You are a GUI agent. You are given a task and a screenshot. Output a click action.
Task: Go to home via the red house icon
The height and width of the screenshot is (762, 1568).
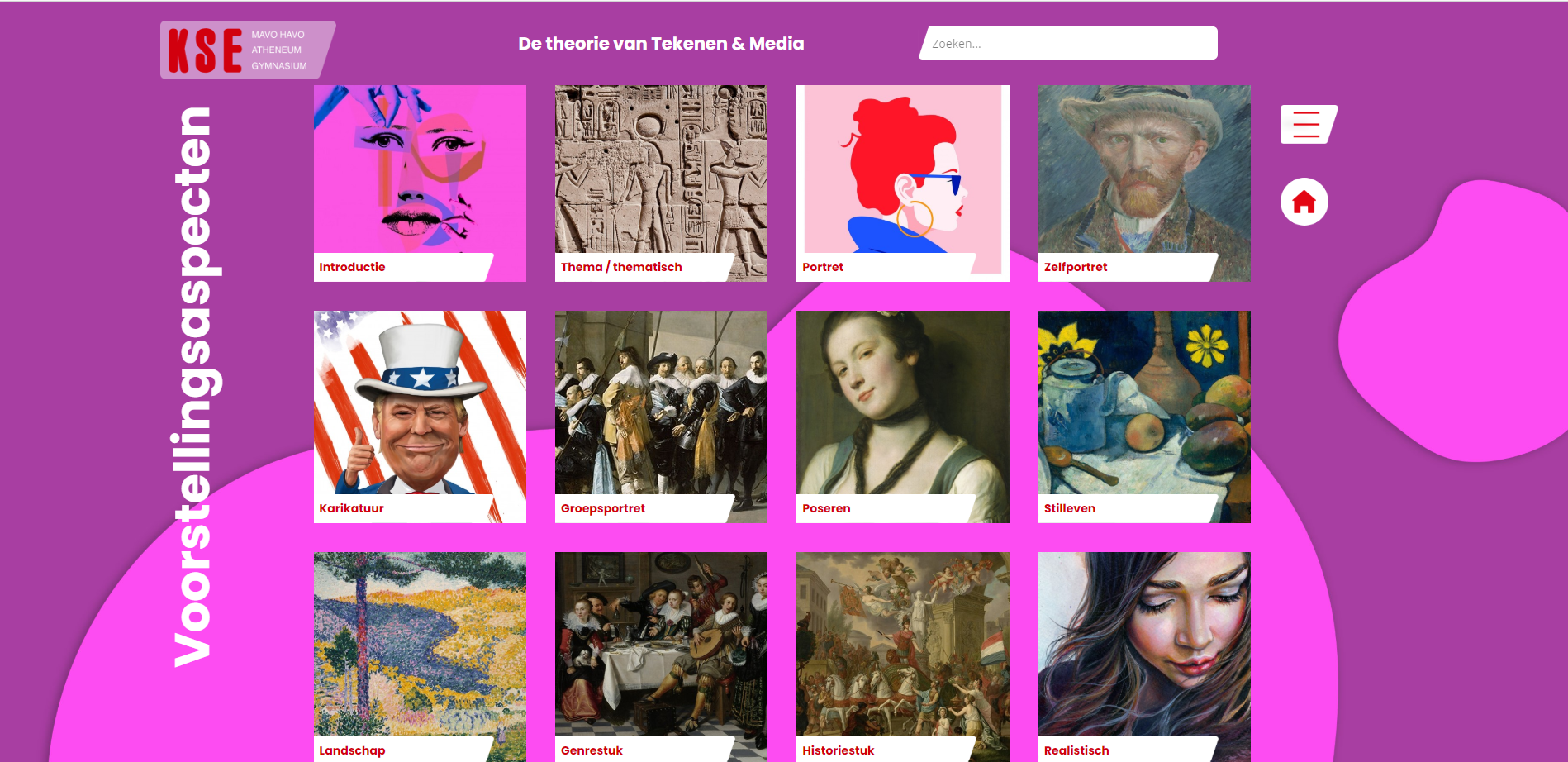(1304, 202)
